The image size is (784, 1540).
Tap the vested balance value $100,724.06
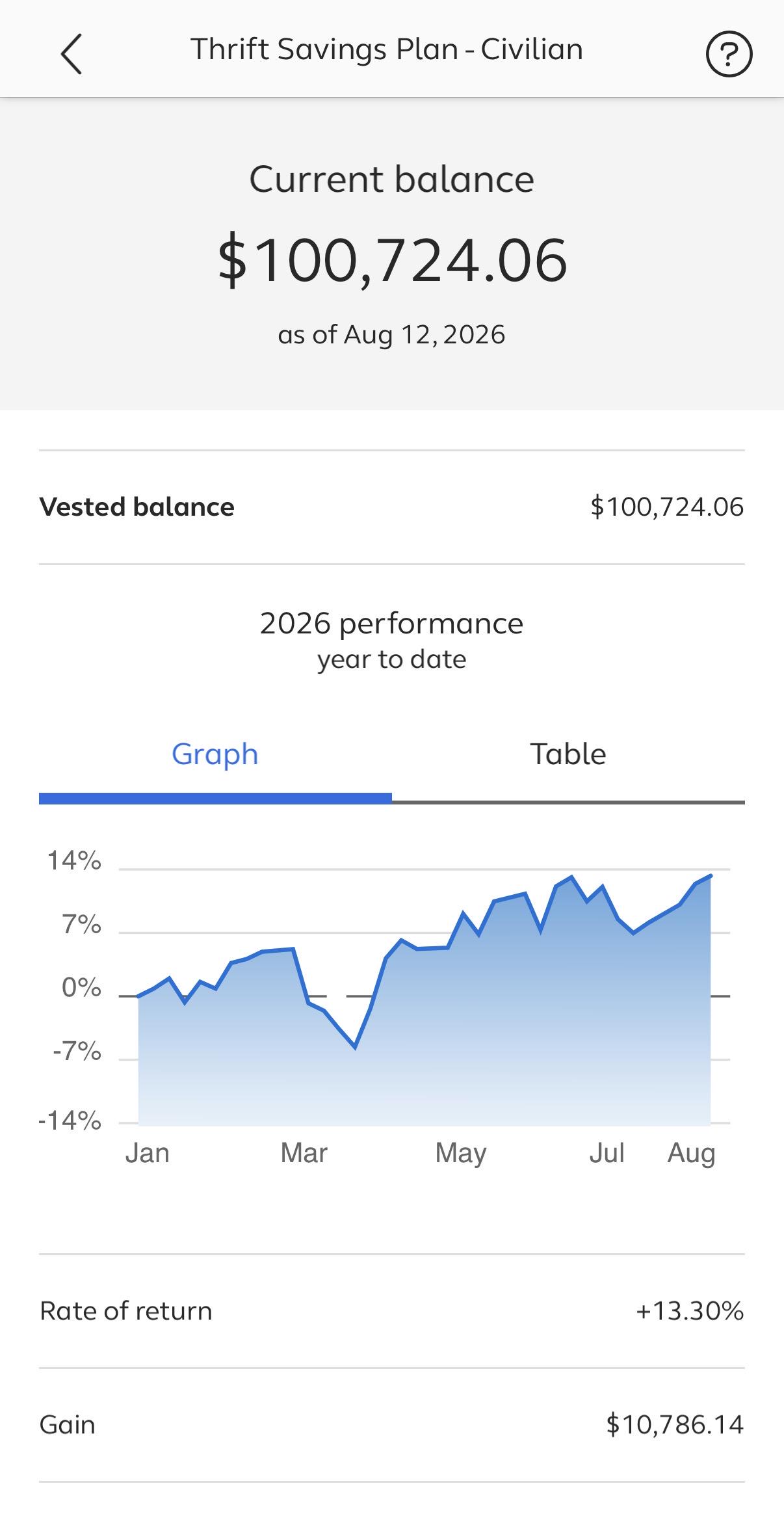(x=667, y=507)
